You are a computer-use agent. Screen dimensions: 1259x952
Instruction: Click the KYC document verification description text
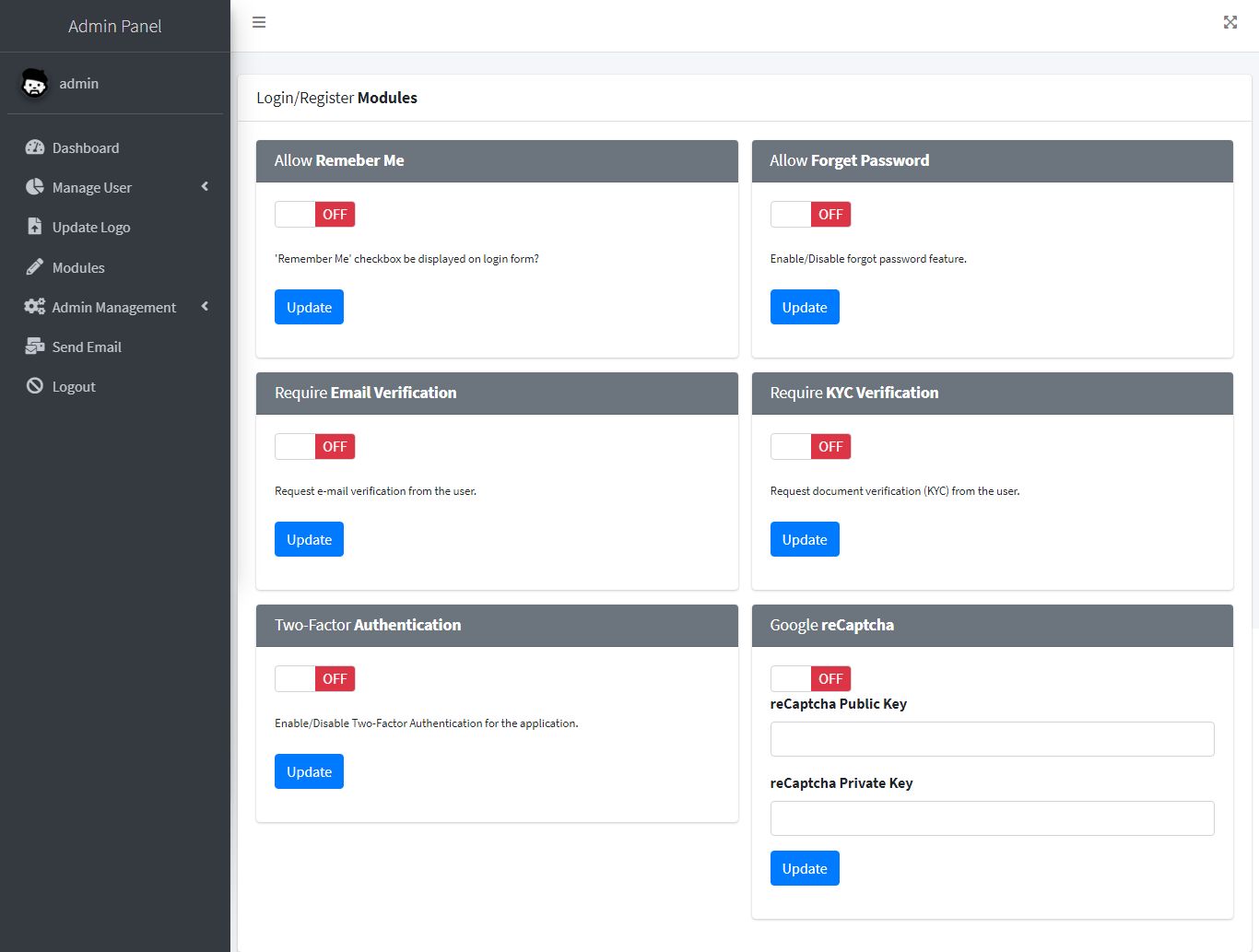(895, 491)
